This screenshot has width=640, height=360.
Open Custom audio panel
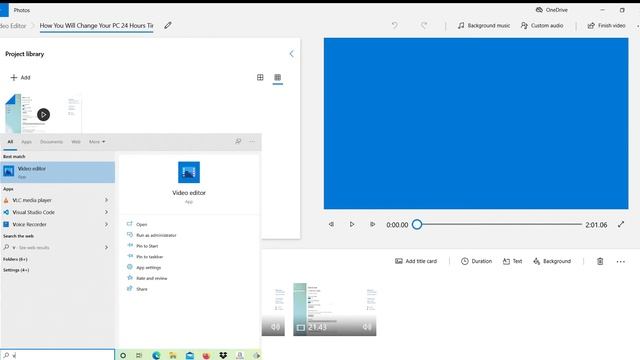(542, 25)
